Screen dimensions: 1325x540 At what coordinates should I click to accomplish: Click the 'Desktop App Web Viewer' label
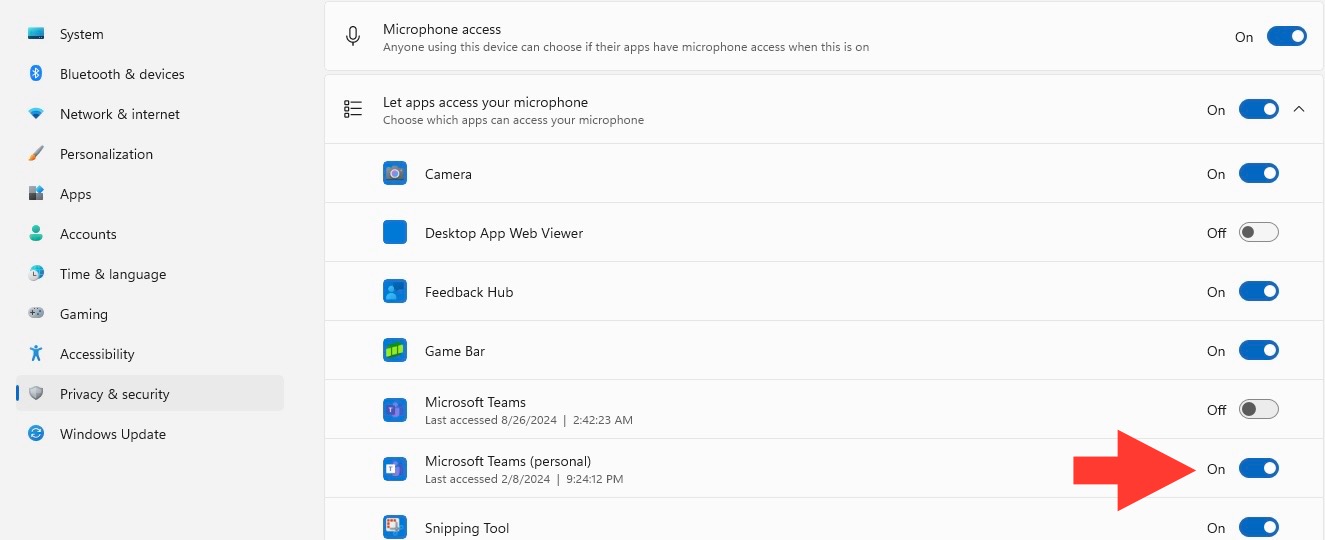504,233
